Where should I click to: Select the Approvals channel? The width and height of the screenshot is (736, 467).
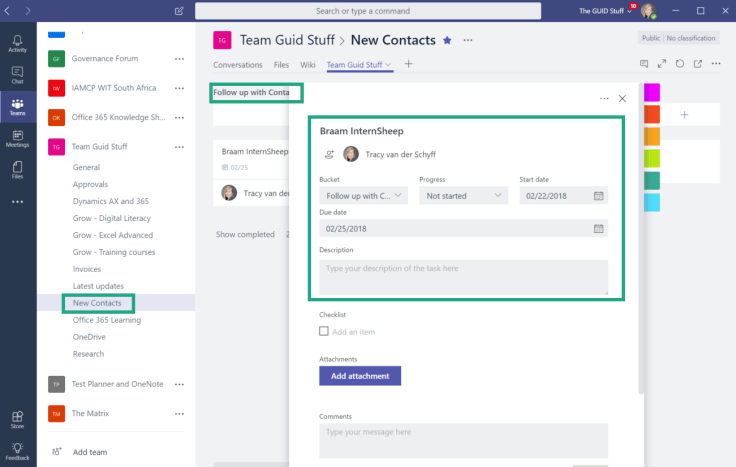pyautogui.click(x=91, y=185)
